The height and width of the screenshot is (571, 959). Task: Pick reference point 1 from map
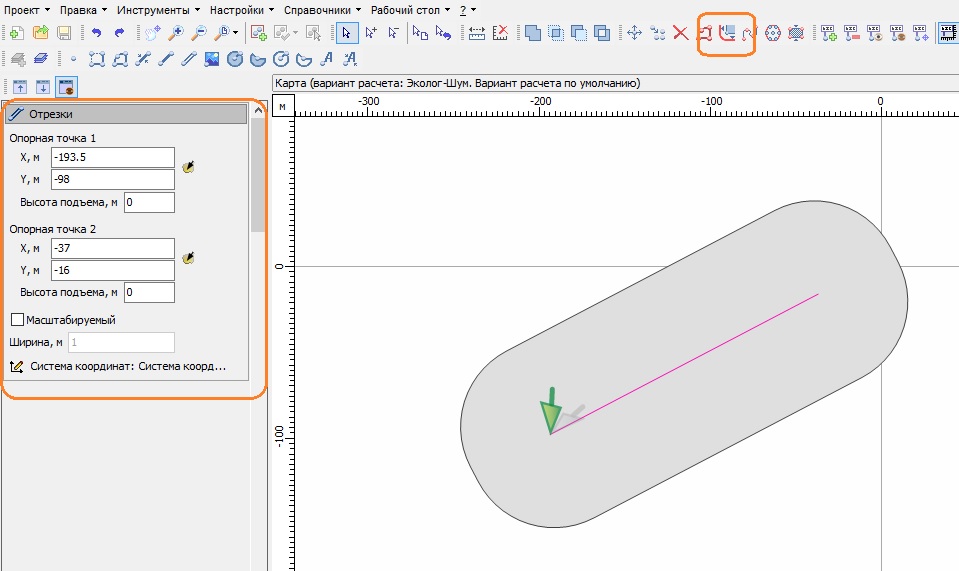coord(187,168)
